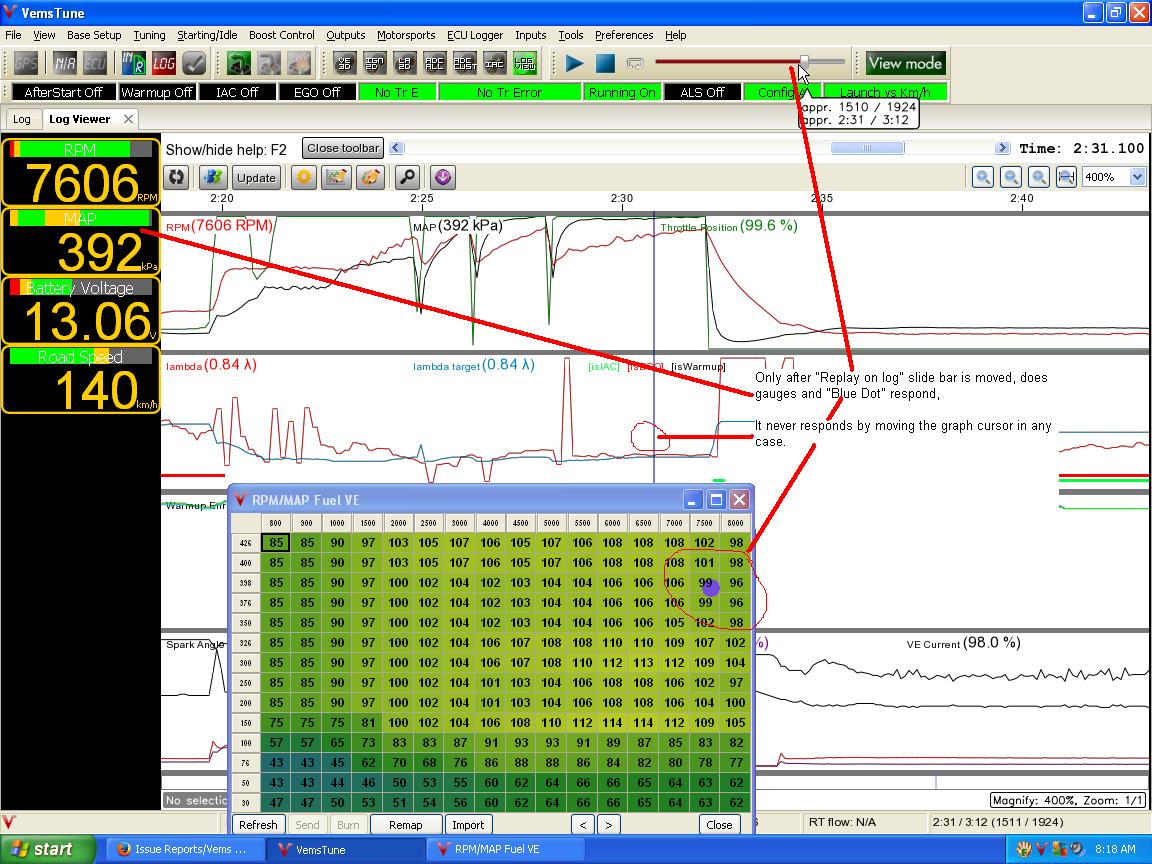
Task: Click the Close toolbar button
Action: pos(343,148)
